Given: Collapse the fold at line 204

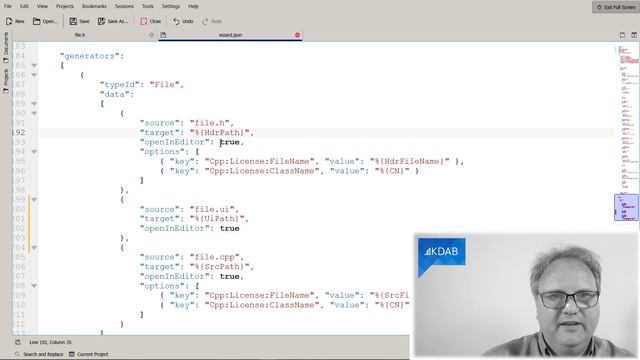Looking at the screenshot, I should coord(34,247).
